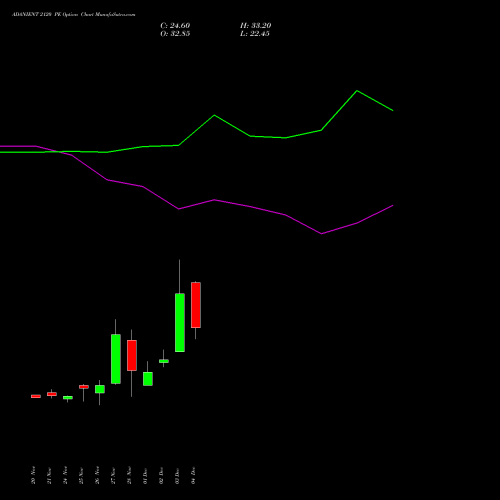This screenshot has width=500, height=500.
Task: Click the small red candlestick for 20 Nov
Action: pos(36,396)
